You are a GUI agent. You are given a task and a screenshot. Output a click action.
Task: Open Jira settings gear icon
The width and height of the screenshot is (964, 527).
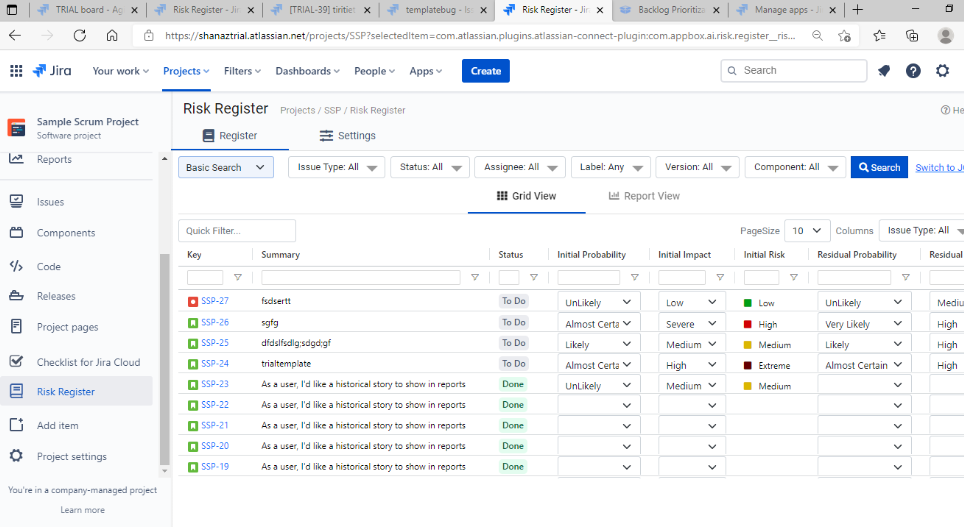tap(942, 71)
